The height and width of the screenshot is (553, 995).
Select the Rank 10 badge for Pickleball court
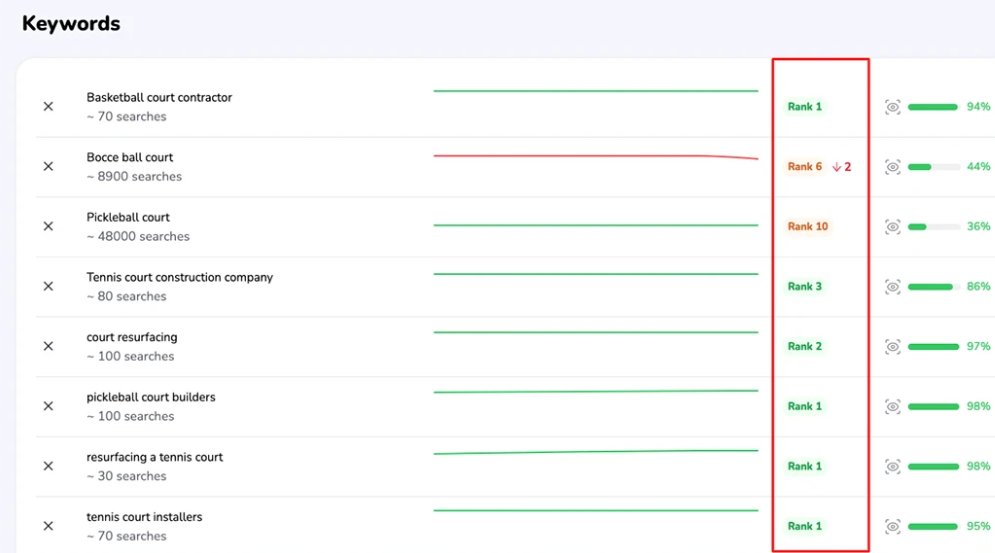click(x=807, y=227)
